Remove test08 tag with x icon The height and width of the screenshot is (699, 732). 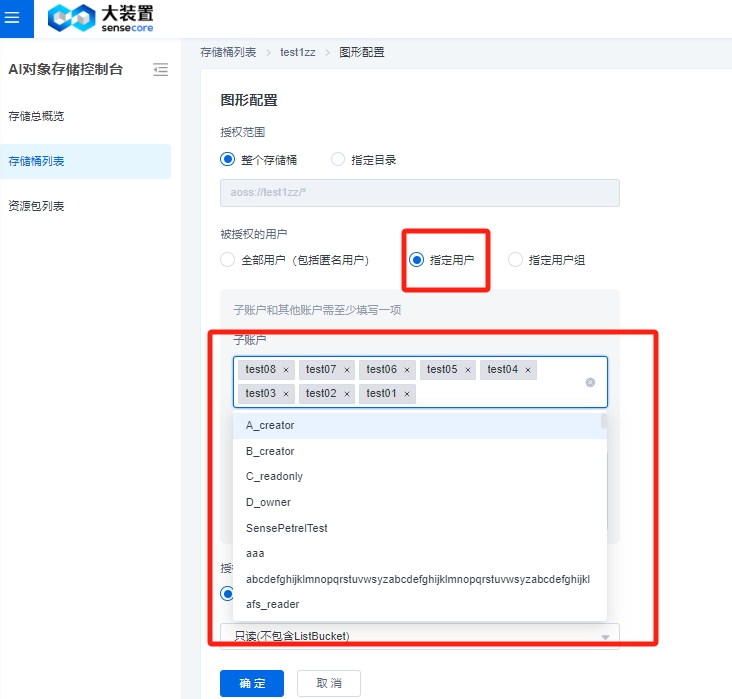coord(286,370)
